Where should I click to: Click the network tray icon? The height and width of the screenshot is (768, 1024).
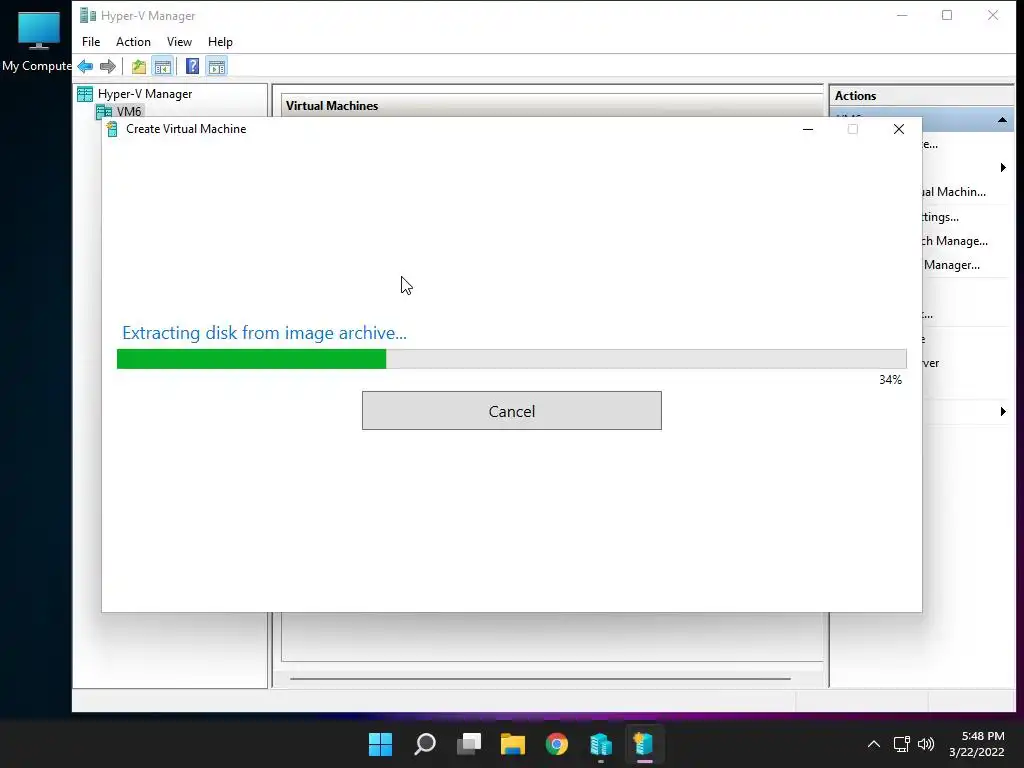pos(902,744)
